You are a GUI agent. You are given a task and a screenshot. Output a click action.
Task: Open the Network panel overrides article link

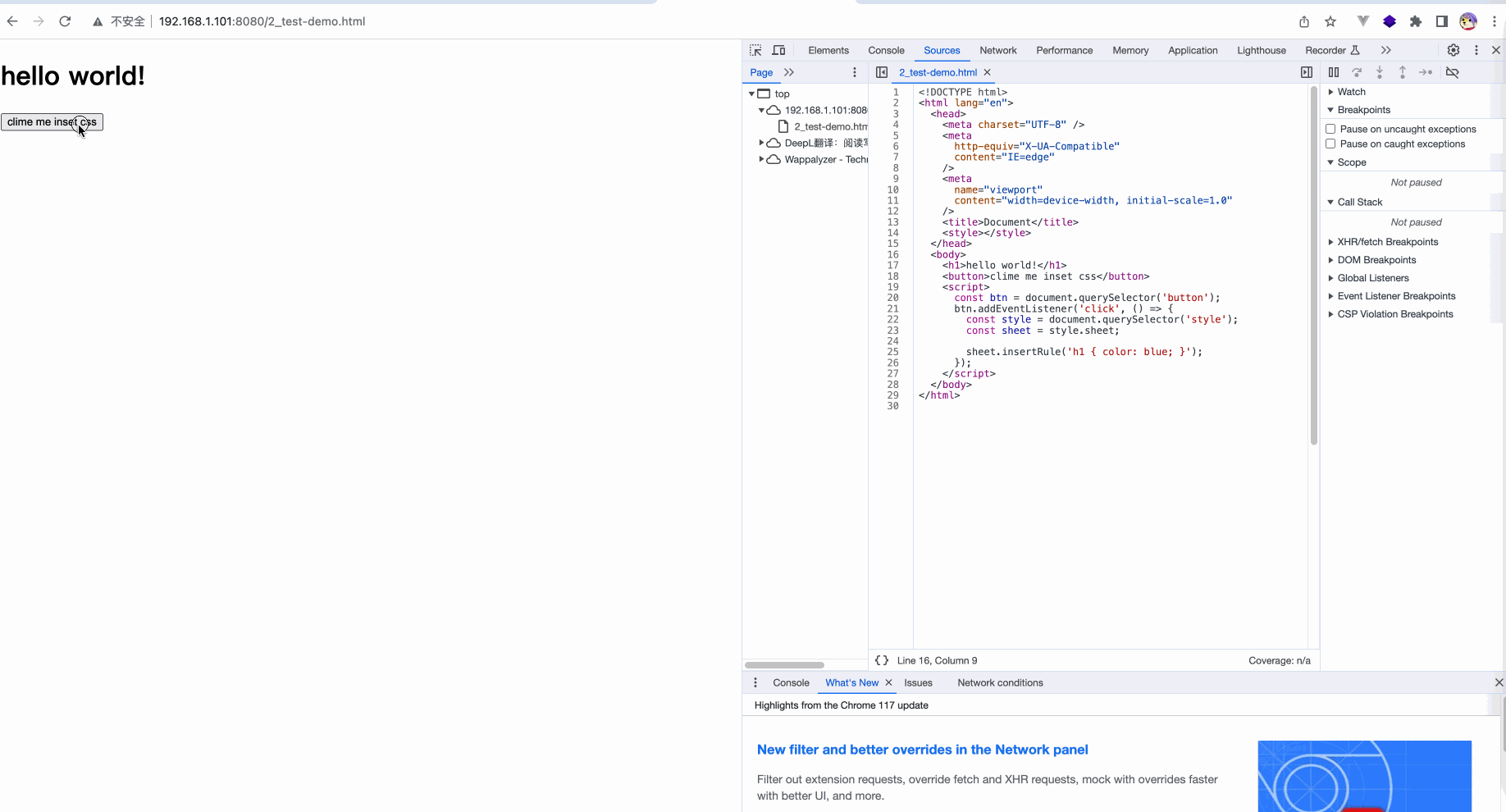(922, 750)
